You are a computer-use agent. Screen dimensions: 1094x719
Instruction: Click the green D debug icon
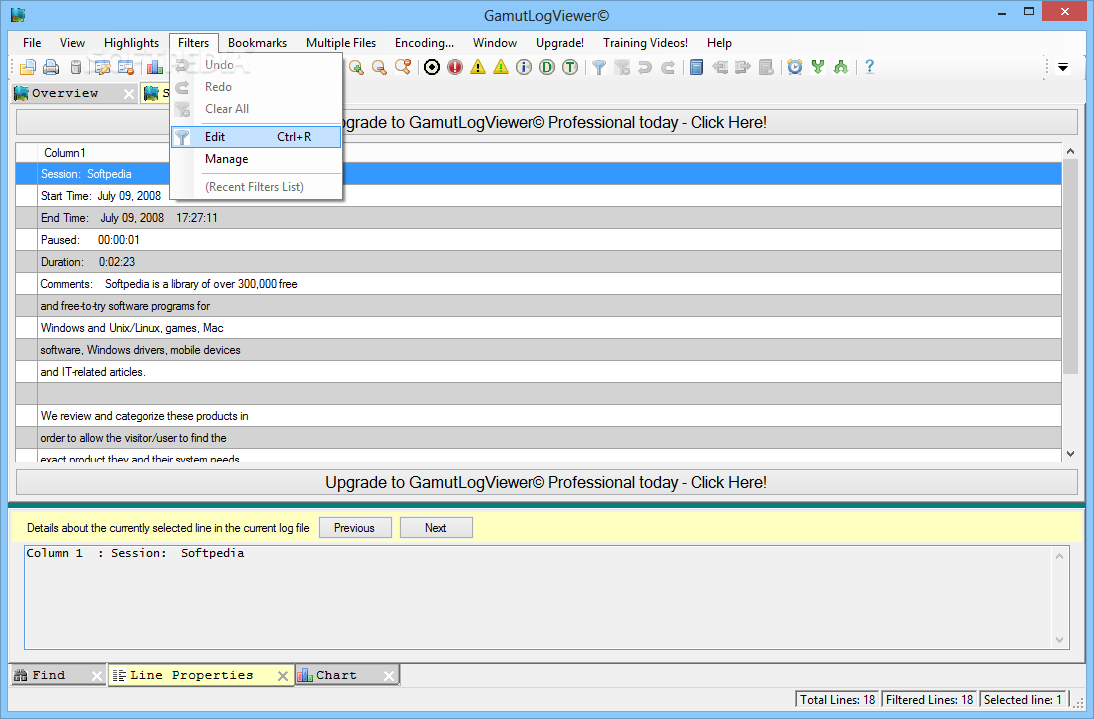tap(547, 67)
